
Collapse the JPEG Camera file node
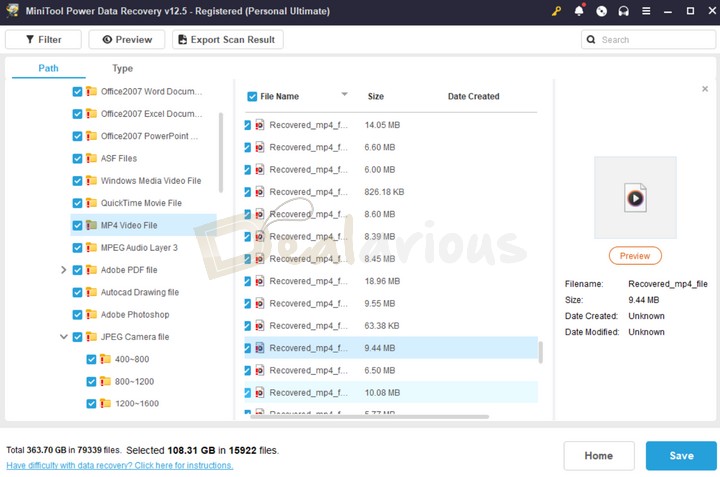tap(63, 337)
